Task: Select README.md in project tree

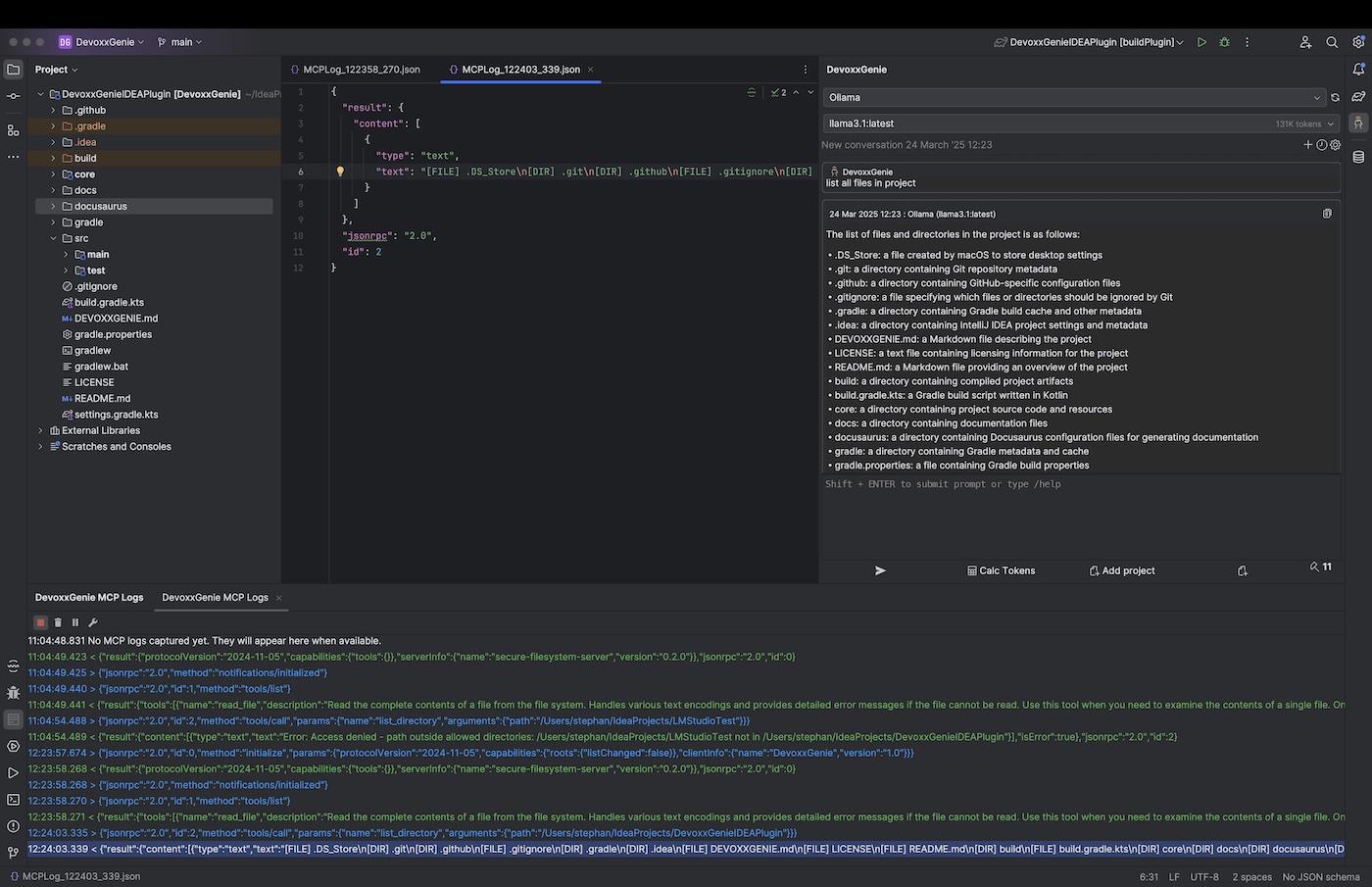Action: [x=102, y=399]
